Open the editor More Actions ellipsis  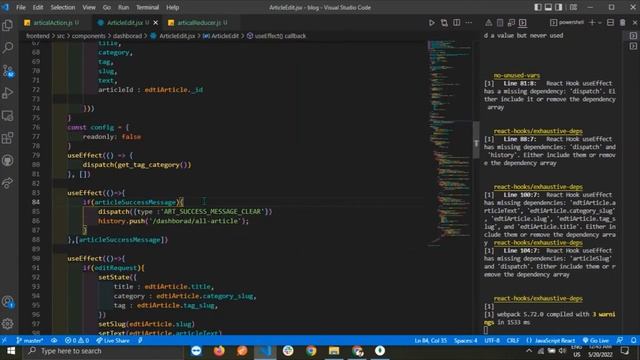click(x=469, y=23)
